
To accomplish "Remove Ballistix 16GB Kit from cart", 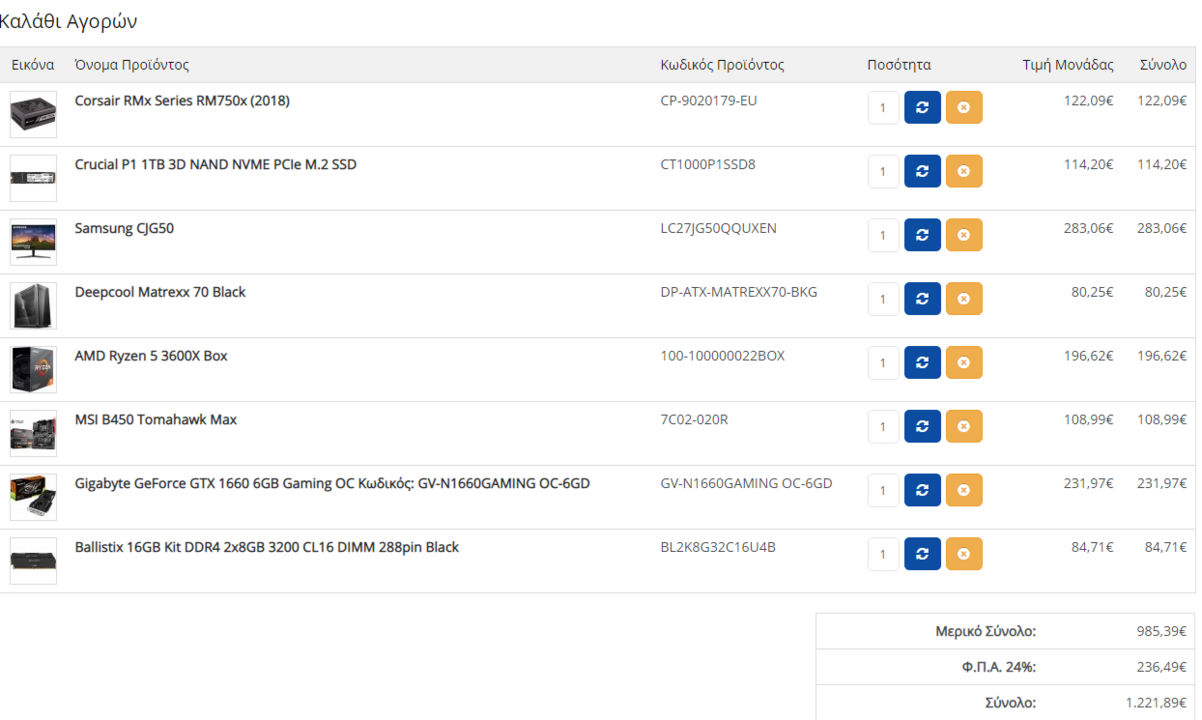I will (964, 554).
